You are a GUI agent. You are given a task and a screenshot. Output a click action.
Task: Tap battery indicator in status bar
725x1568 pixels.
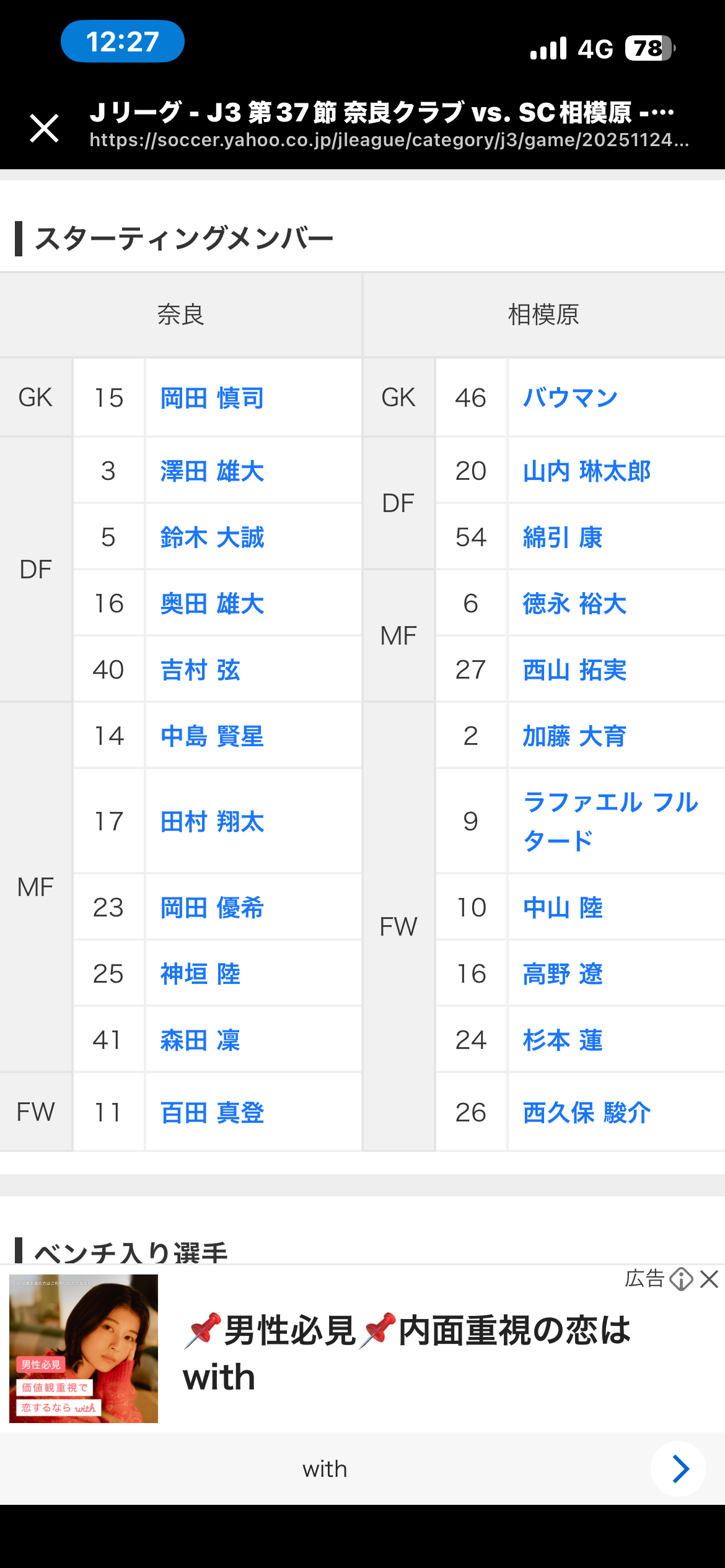(x=649, y=48)
